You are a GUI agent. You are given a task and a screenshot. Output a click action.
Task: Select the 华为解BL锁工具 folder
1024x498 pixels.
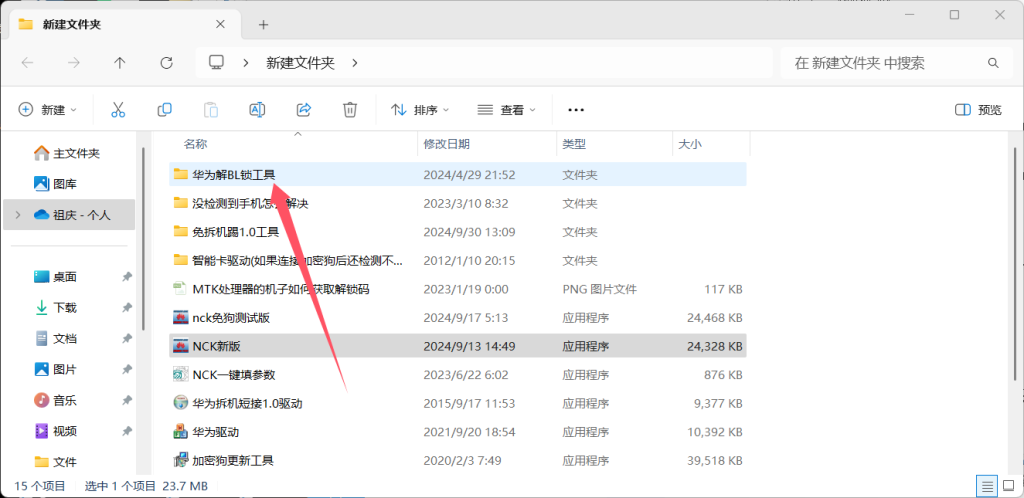coord(458,175)
